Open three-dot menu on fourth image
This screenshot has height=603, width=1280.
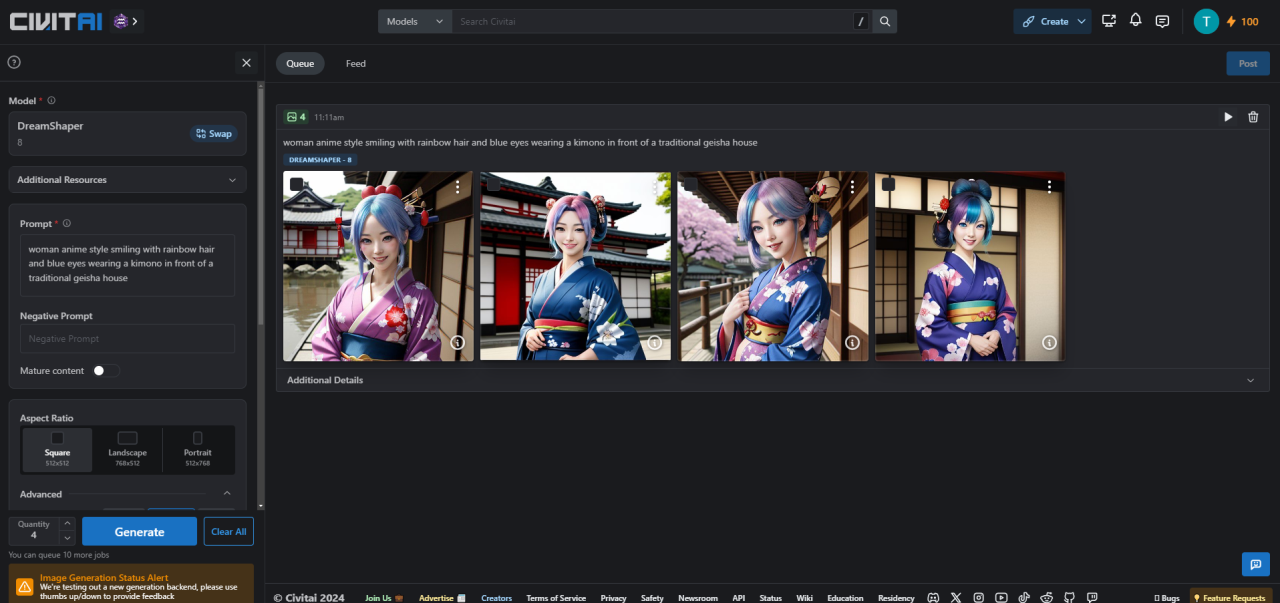coord(1049,186)
